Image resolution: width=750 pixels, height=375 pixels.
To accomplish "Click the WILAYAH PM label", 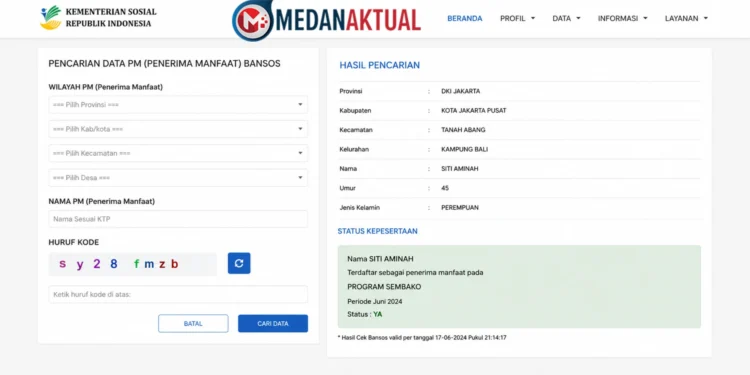I will tap(106, 87).
